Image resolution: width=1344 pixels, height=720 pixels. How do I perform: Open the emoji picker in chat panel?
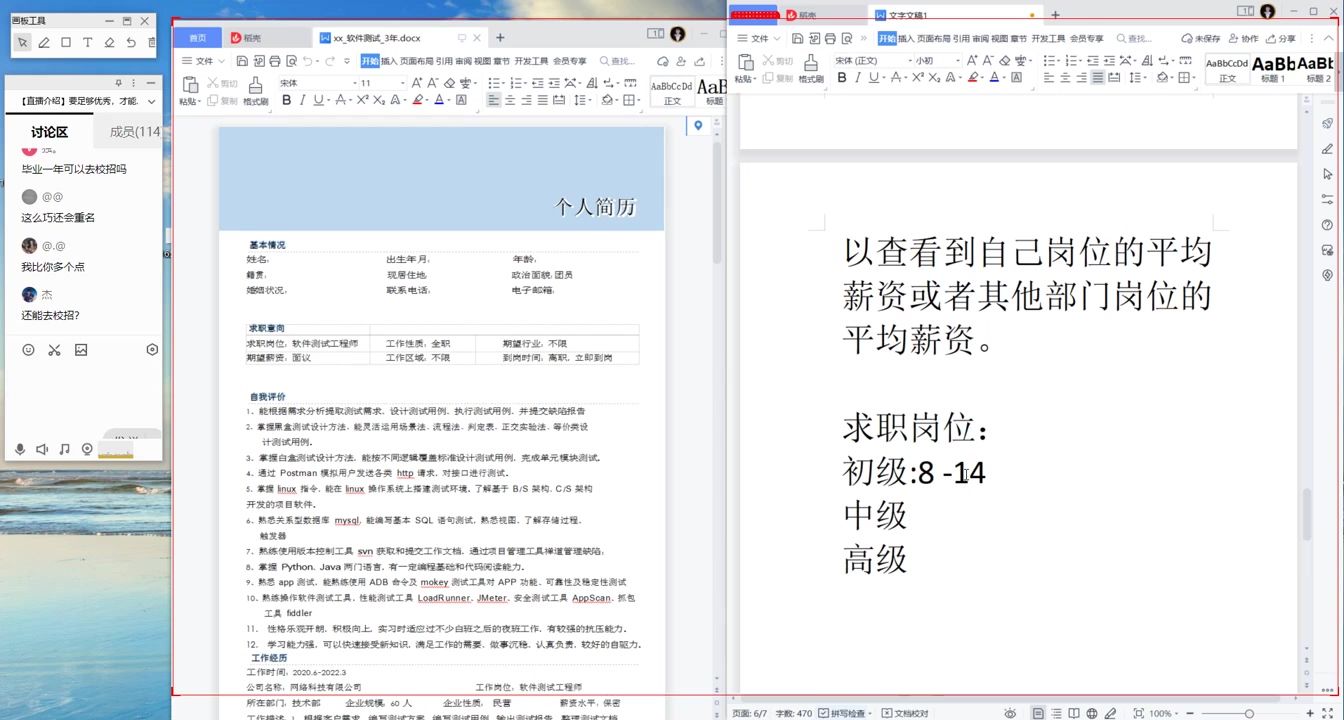[x=28, y=350]
